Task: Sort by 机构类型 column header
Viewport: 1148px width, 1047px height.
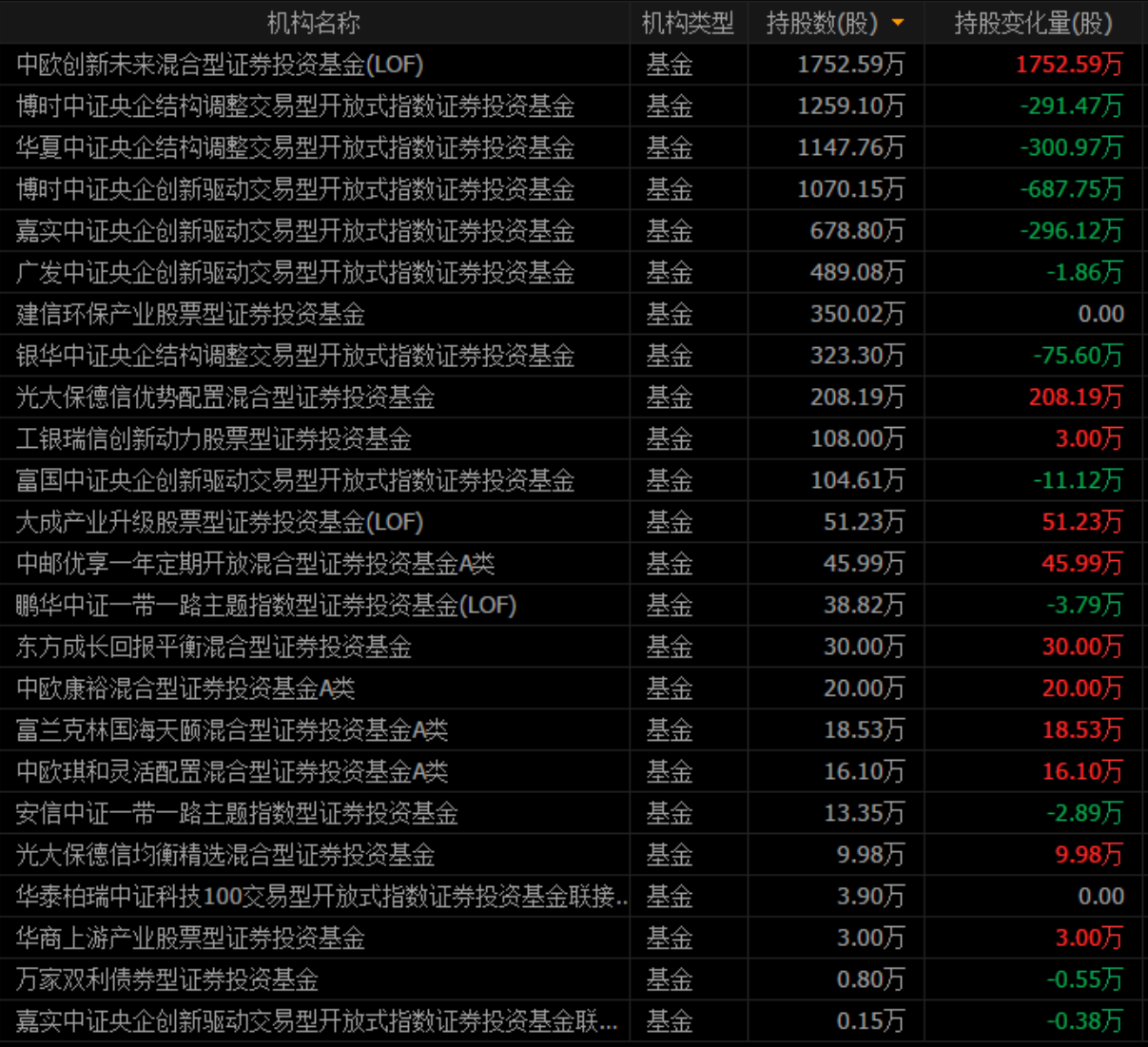Action: click(x=688, y=23)
